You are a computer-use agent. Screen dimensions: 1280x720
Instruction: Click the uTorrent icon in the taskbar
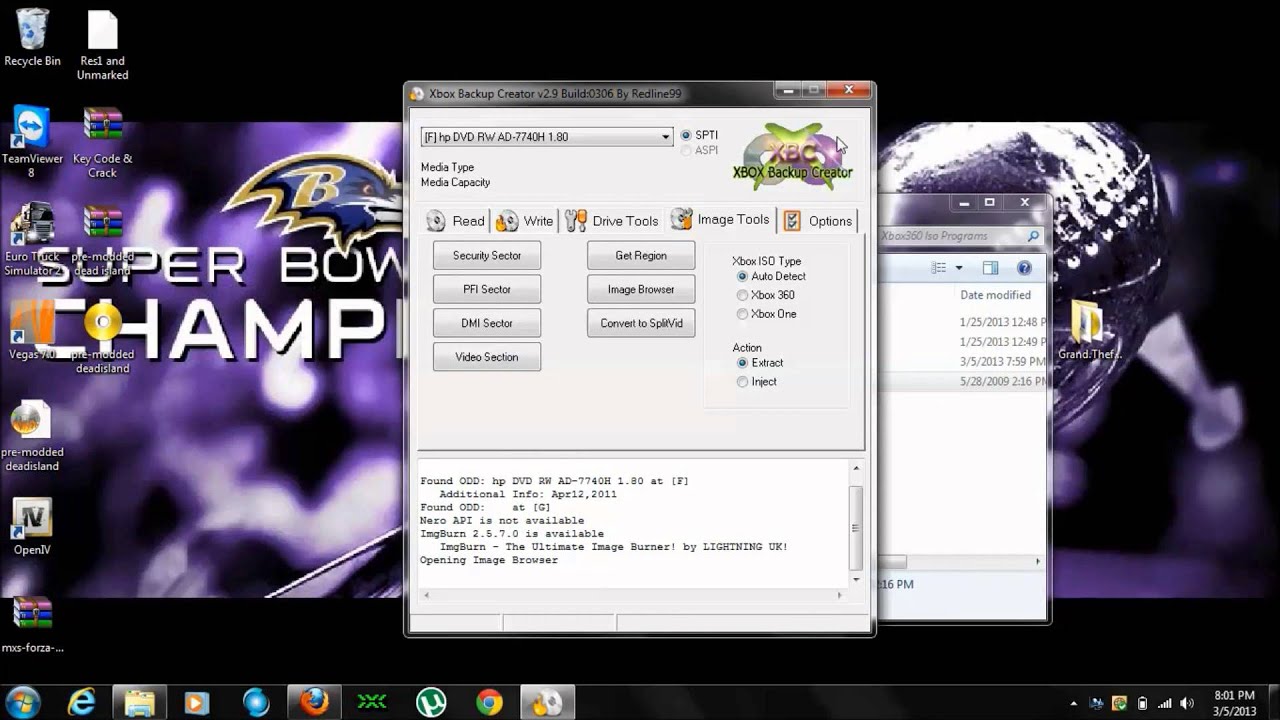431,702
